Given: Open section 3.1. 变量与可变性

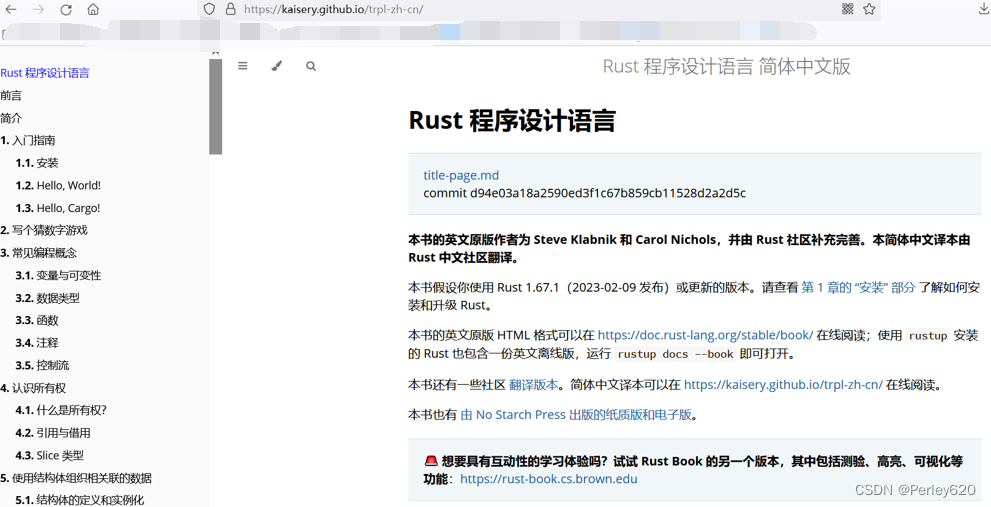Looking at the screenshot, I should click(58, 276).
